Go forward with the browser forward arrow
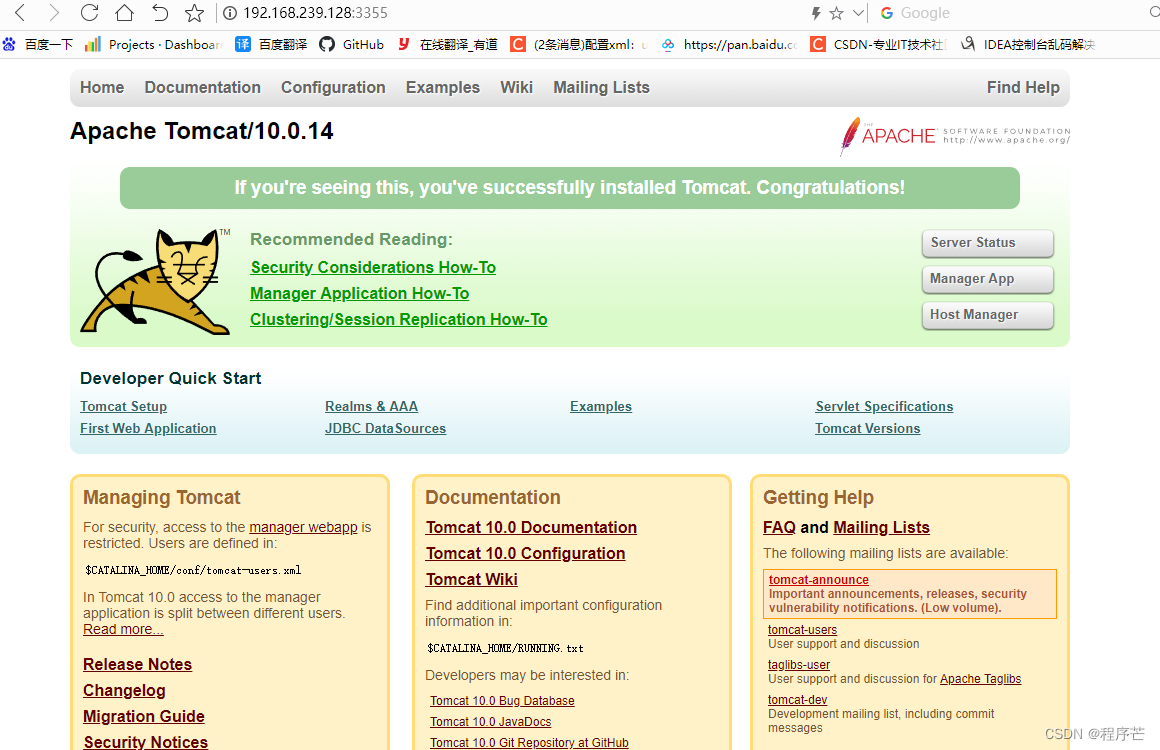Screen dimensions: 1160x750 (x=53, y=13)
